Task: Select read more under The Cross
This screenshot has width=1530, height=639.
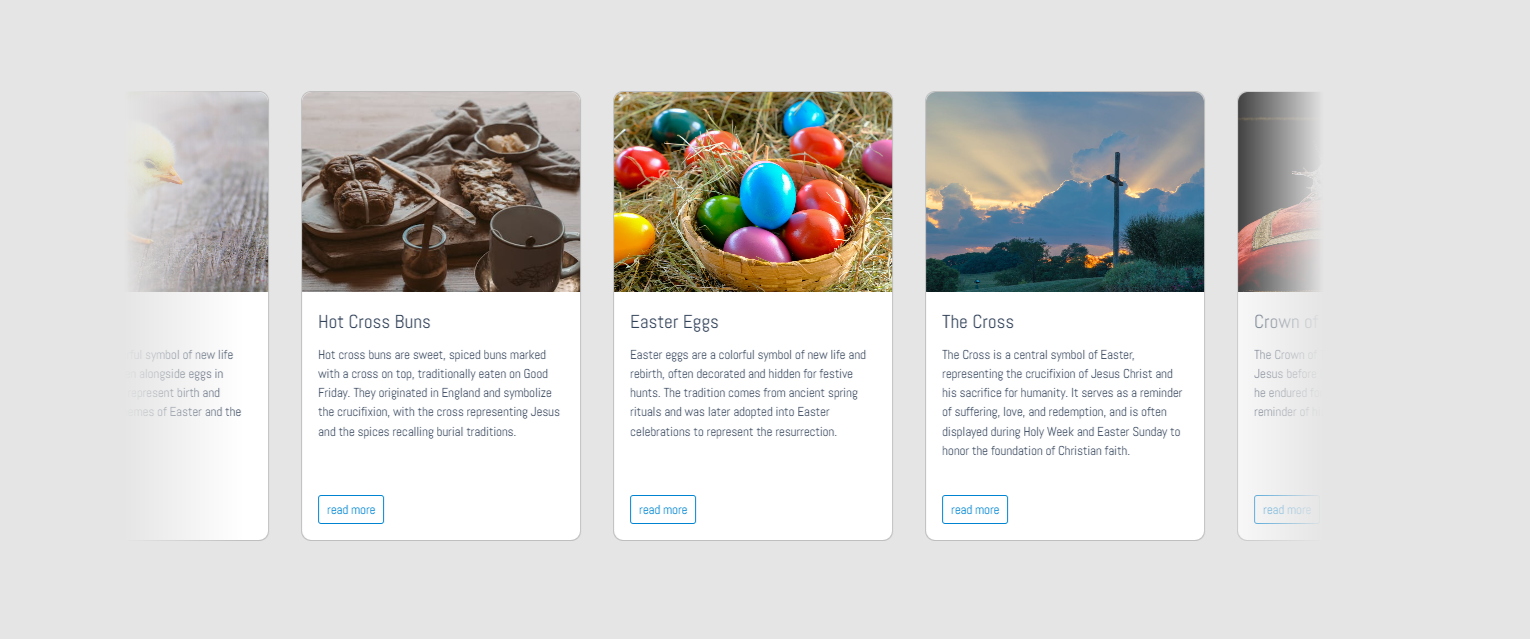Action: (x=975, y=509)
